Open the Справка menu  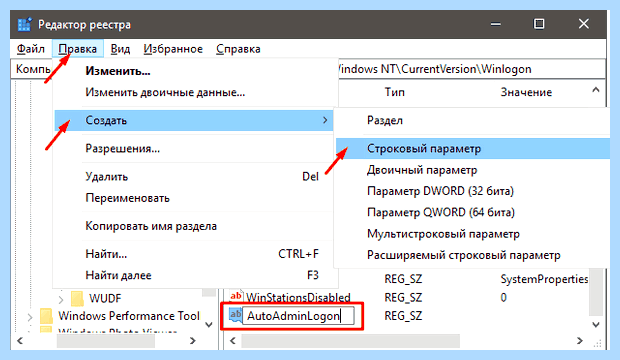(238, 49)
